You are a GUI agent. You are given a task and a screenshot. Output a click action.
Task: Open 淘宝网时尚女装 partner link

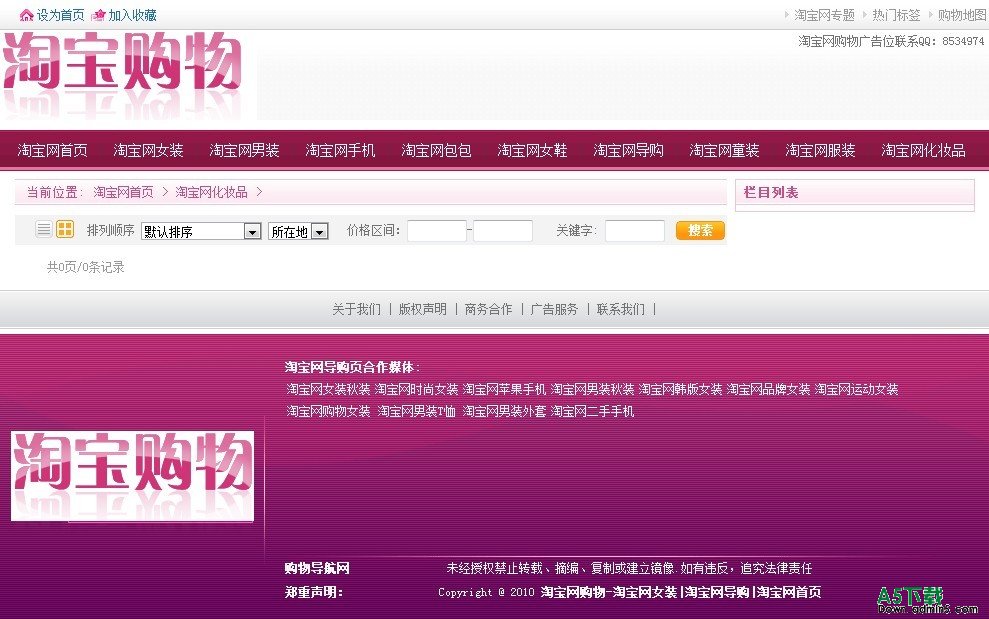click(x=416, y=389)
